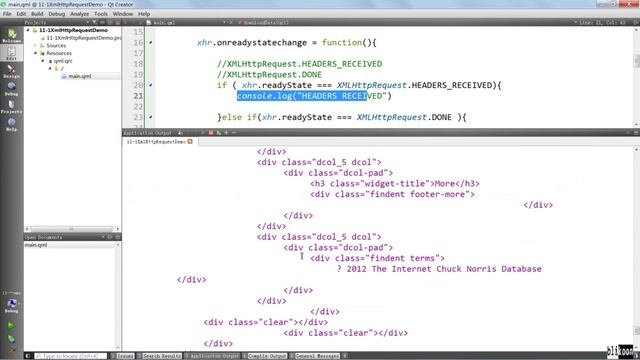Viewport: 640px width, 360px height.
Task: Click the Start Debugging button
Action: (11, 338)
